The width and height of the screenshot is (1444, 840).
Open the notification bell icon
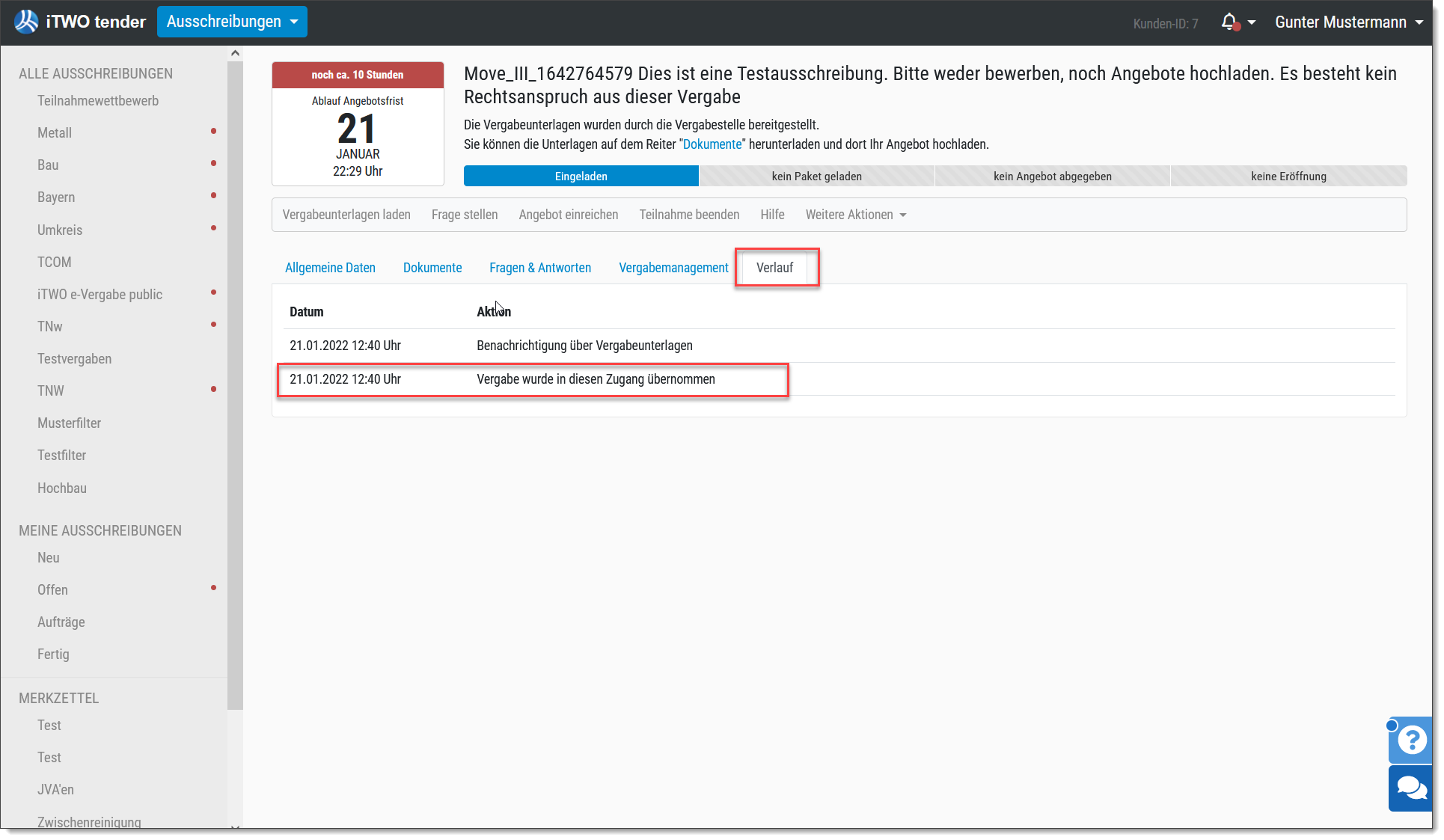tap(1229, 22)
